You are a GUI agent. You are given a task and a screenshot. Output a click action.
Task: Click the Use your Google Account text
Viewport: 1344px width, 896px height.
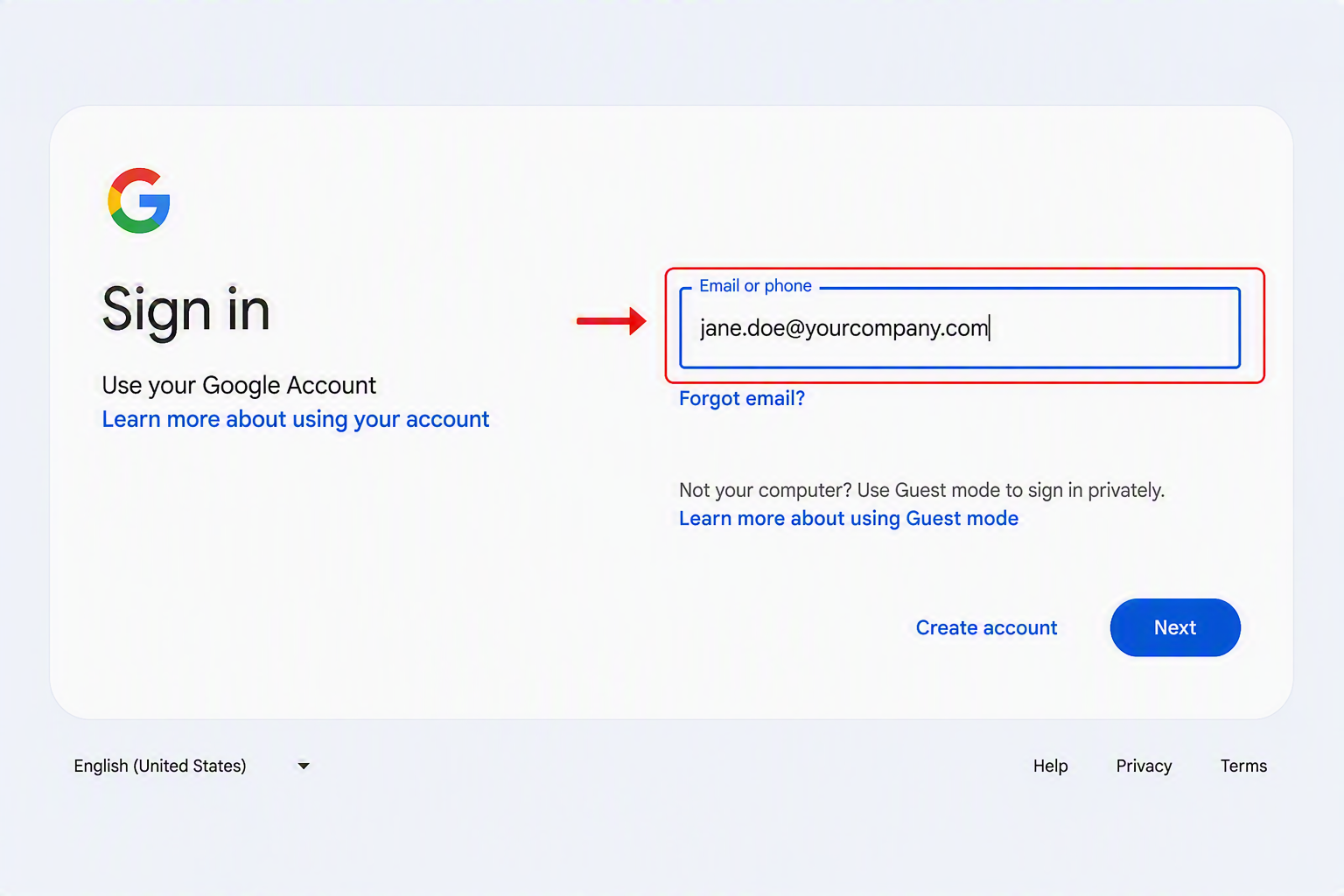(239, 385)
